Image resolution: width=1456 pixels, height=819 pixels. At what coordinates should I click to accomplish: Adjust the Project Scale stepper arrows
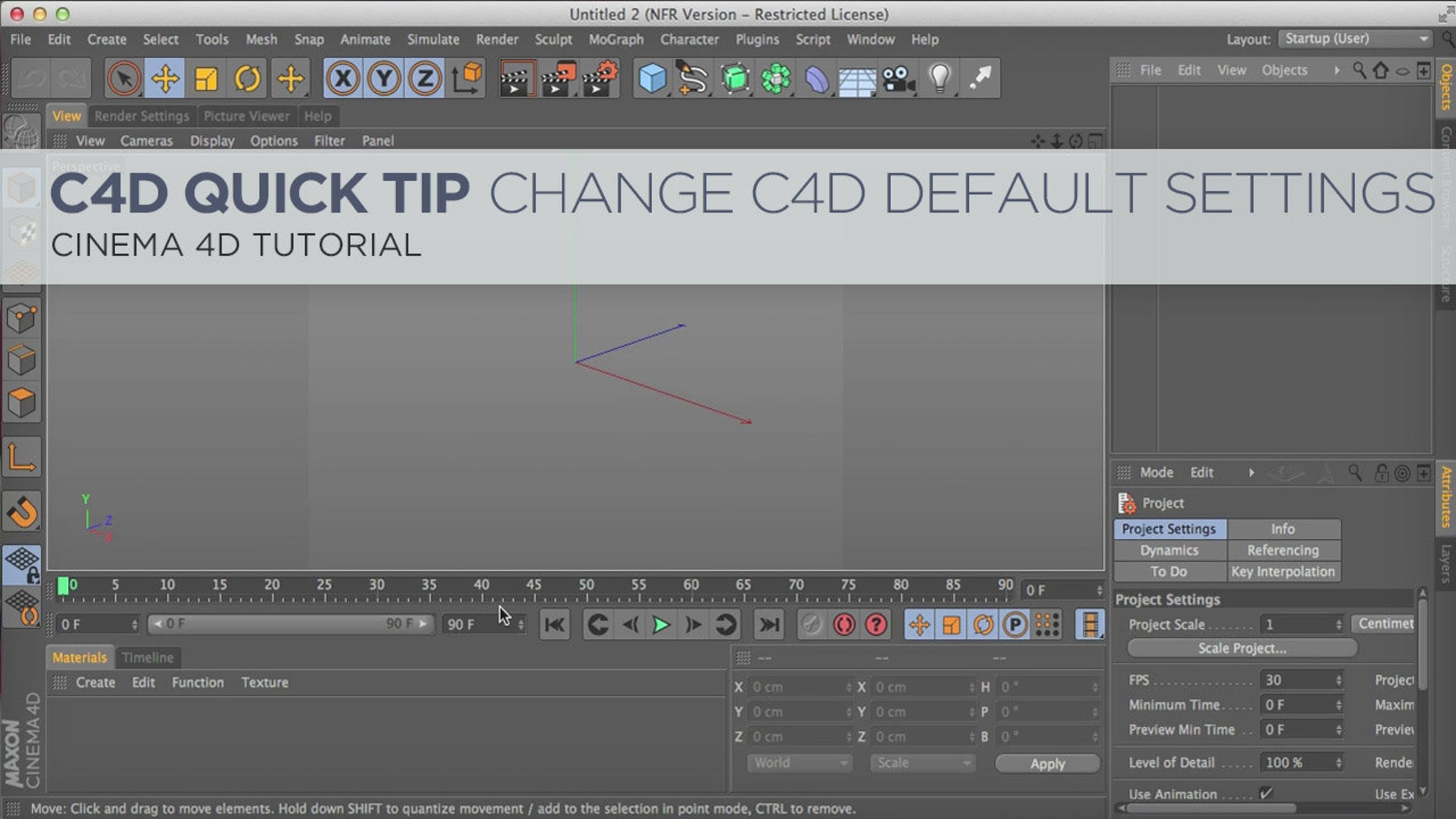point(1338,624)
